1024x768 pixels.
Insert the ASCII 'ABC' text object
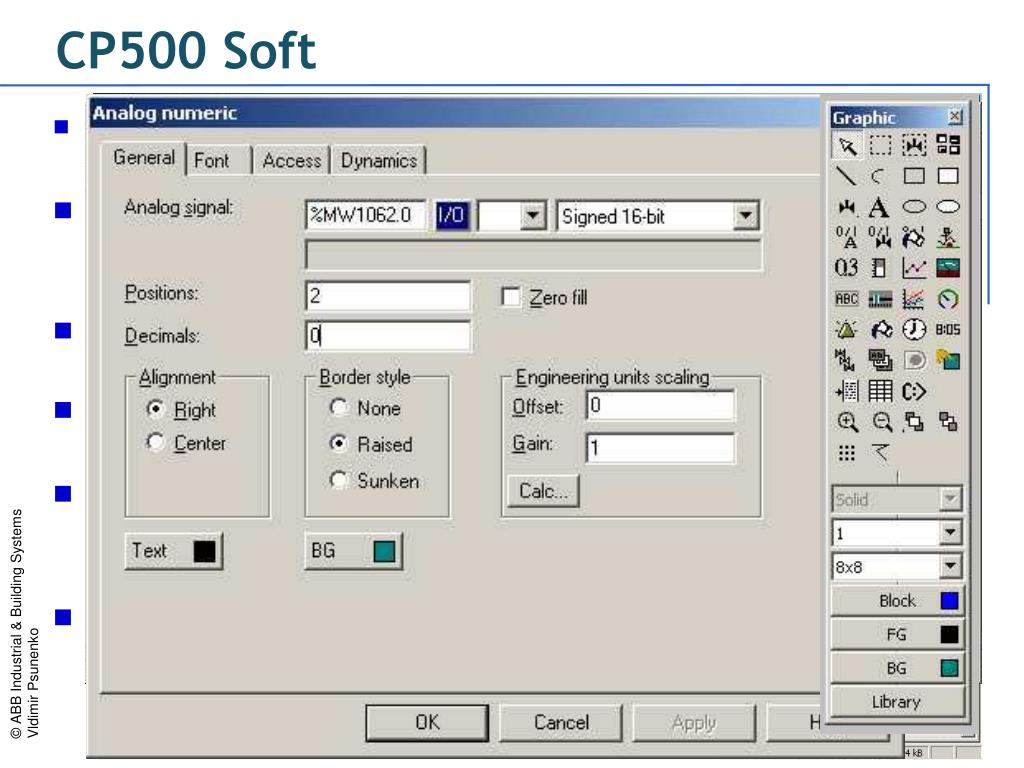(846, 299)
